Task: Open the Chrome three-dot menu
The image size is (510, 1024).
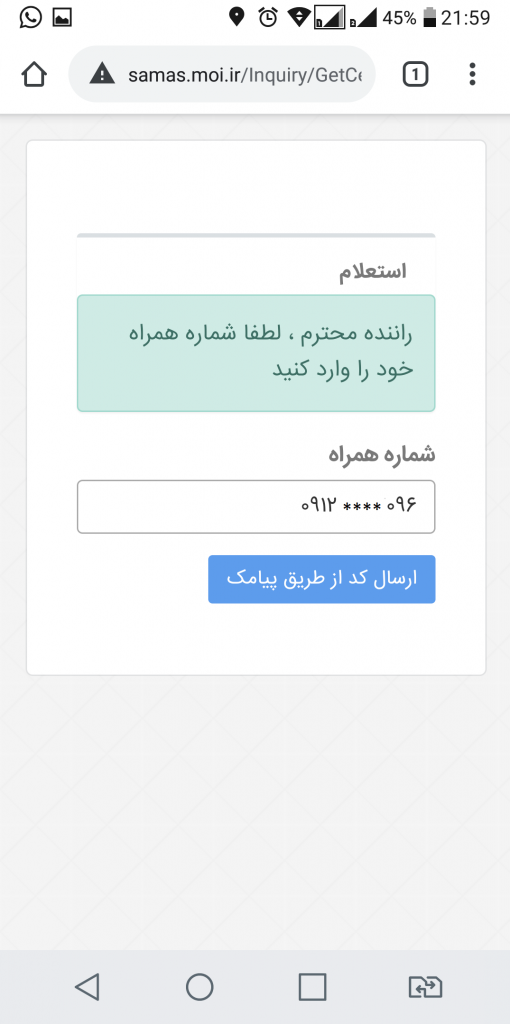Action: (473, 74)
